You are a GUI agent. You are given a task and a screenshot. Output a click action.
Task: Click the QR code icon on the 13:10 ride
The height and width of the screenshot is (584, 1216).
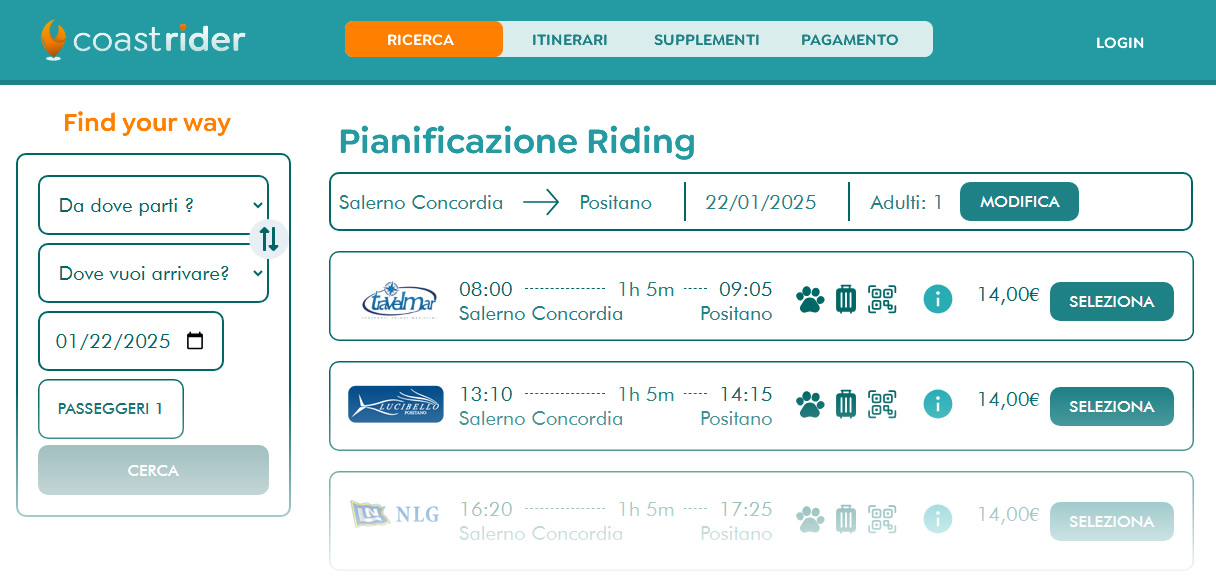point(882,404)
